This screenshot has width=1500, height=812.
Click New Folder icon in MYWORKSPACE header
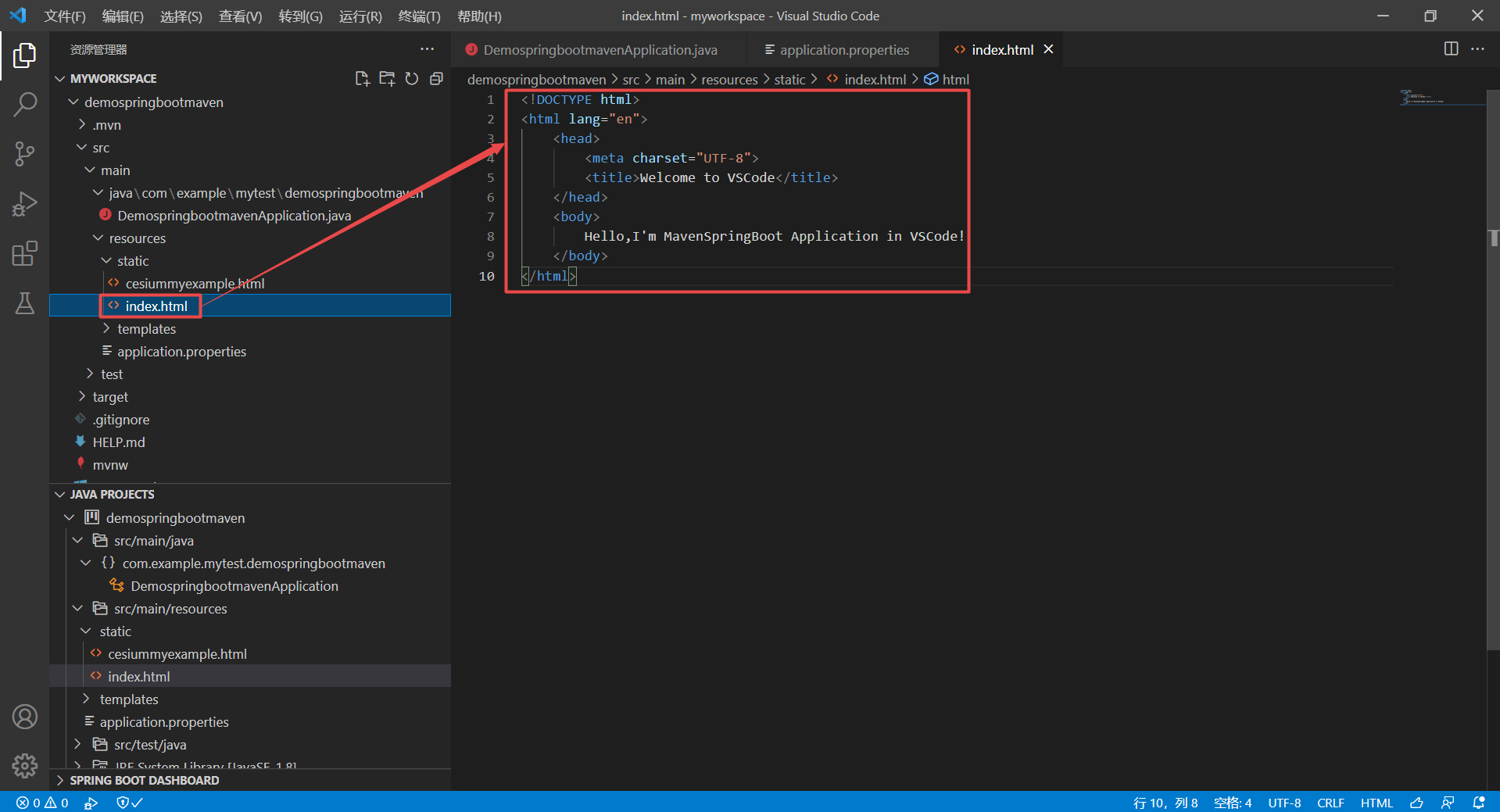pos(387,78)
